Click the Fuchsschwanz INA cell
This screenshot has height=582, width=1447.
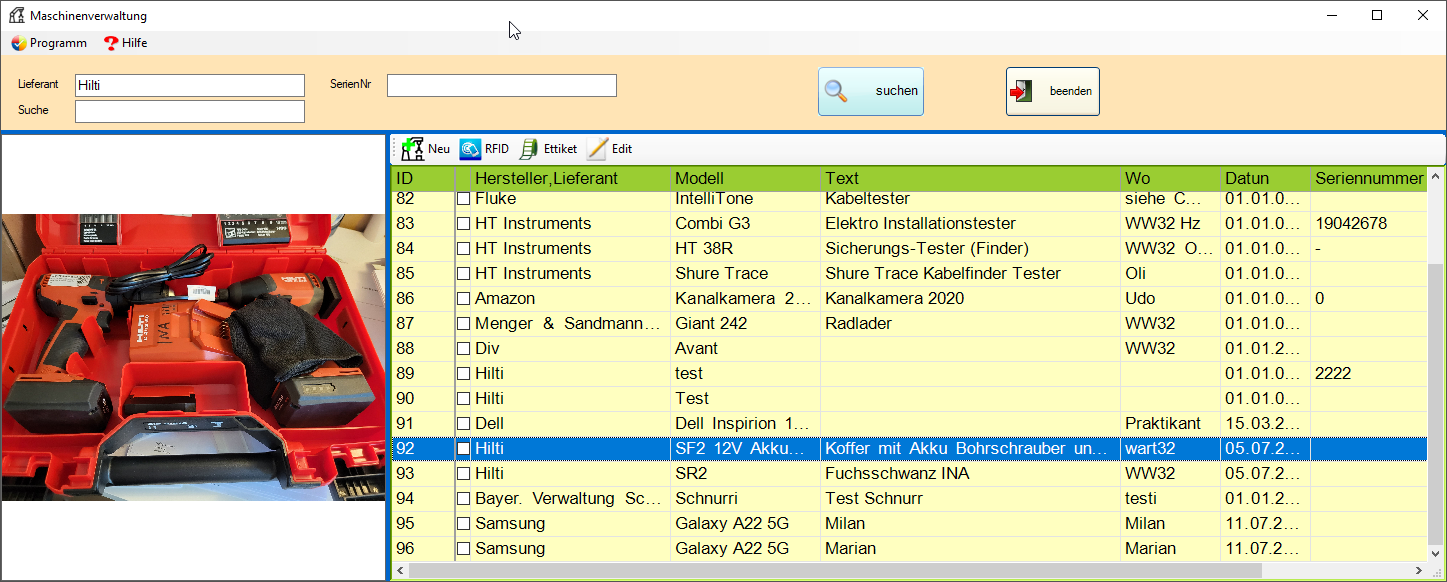pyautogui.click(x=970, y=474)
